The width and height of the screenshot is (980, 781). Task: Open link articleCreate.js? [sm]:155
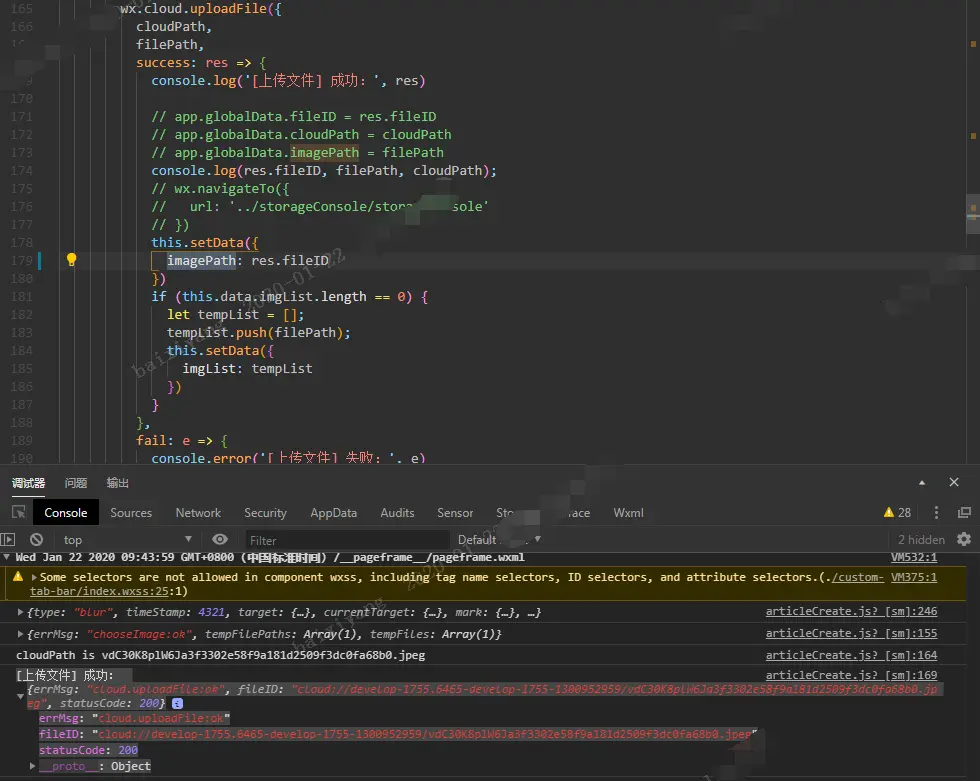pos(851,633)
